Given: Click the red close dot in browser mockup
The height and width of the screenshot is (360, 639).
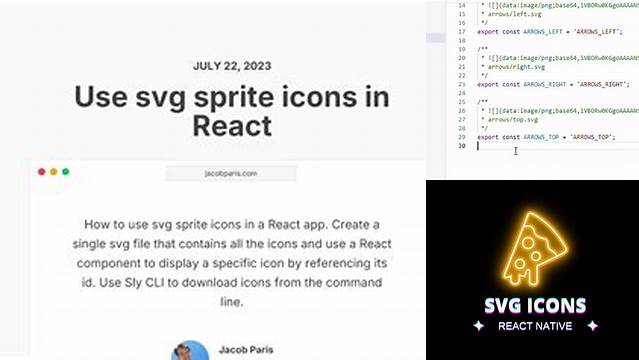Looking at the screenshot, I should point(42,172).
